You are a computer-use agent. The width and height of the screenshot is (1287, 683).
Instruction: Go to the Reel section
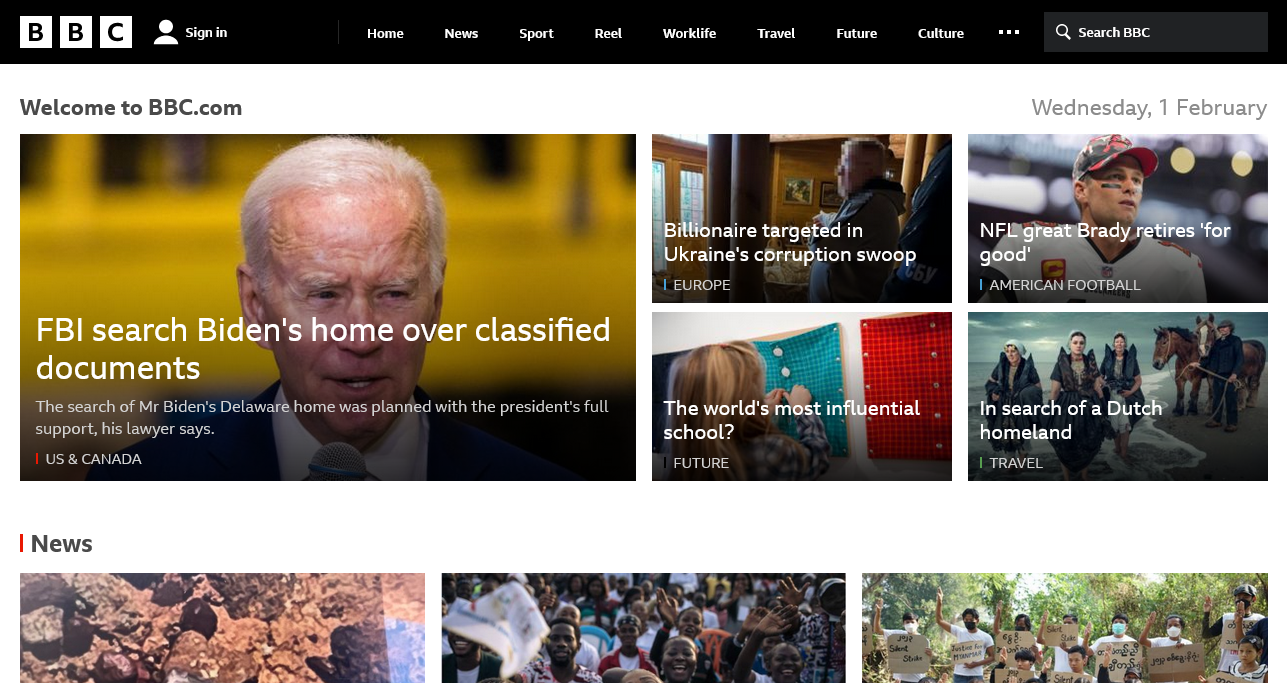point(608,33)
